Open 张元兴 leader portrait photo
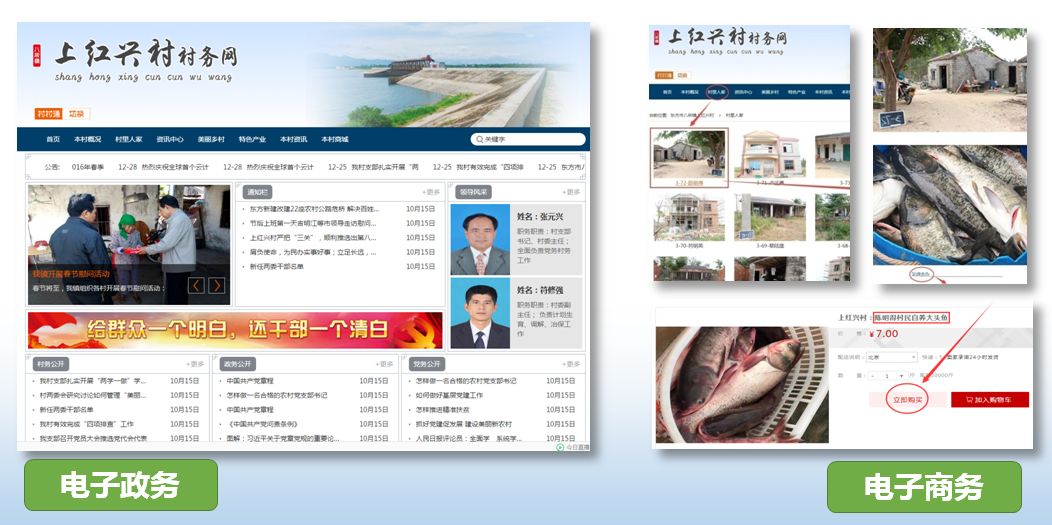Screen dimensions: 1052x525 click(479, 239)
